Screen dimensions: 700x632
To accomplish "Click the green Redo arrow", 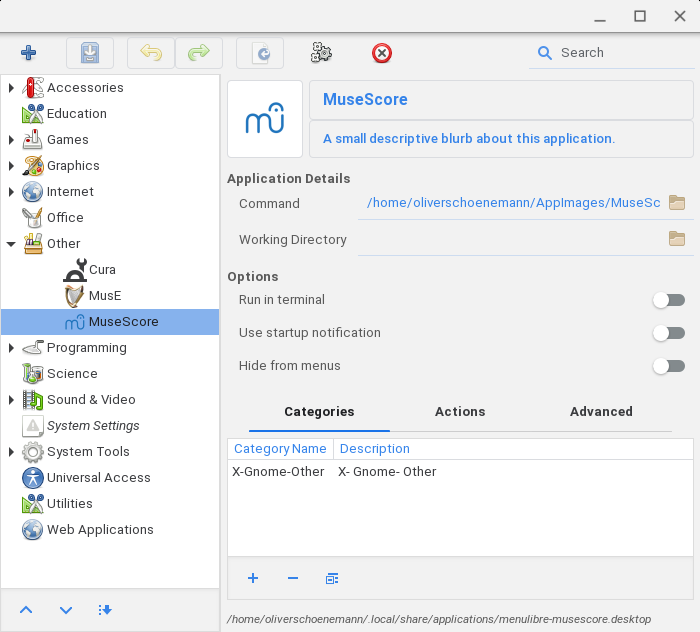I will [199, 53].
